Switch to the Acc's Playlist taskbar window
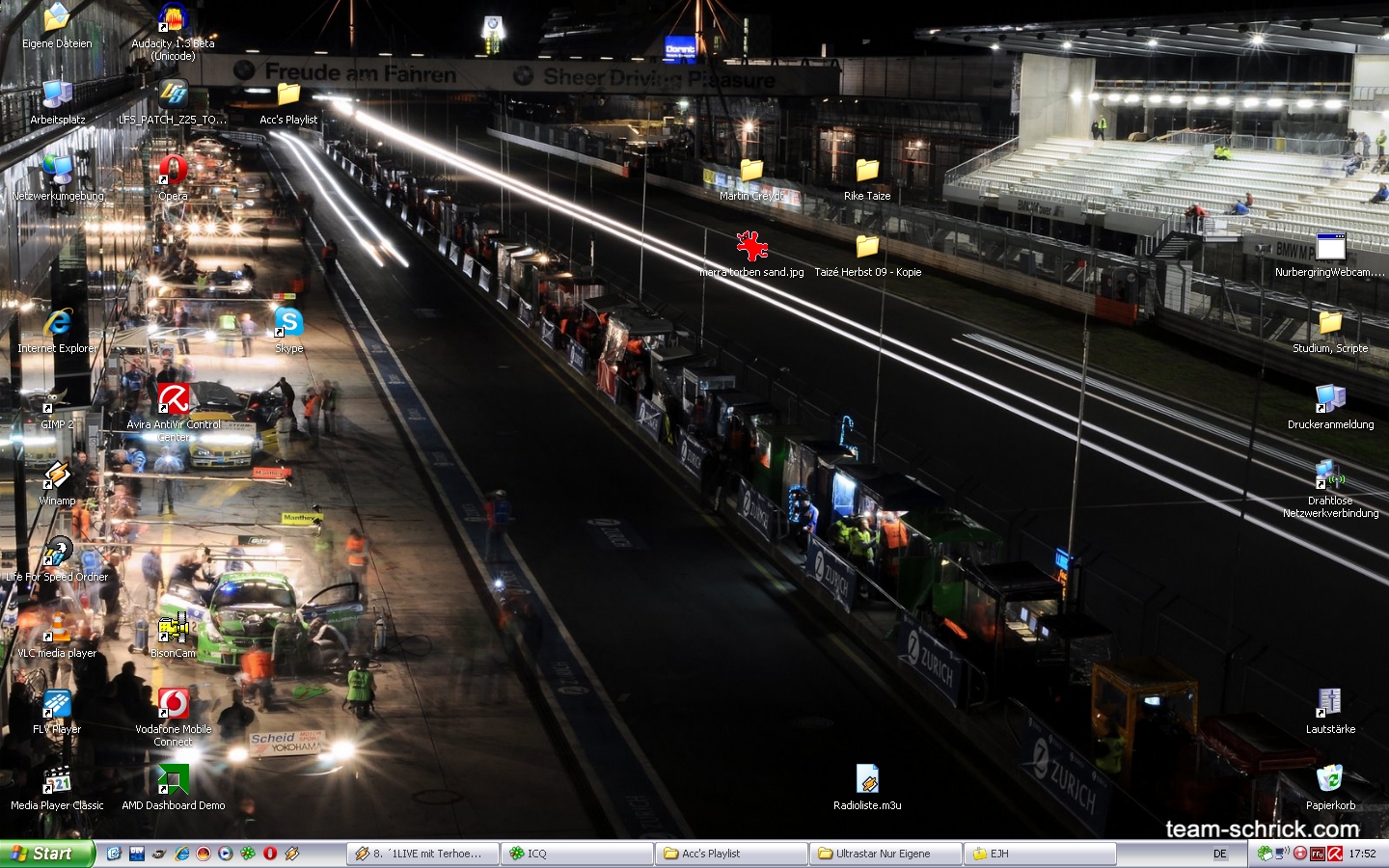 coord(732,854)
